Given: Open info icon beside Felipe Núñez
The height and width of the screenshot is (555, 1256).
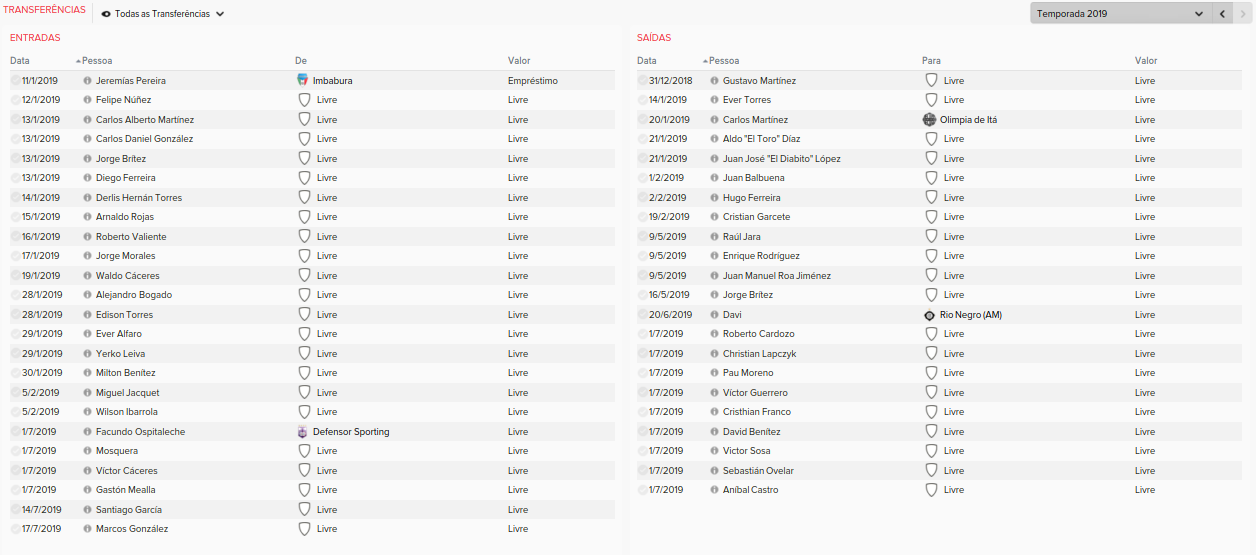Looking at the screenshot, I should point(87,100).
